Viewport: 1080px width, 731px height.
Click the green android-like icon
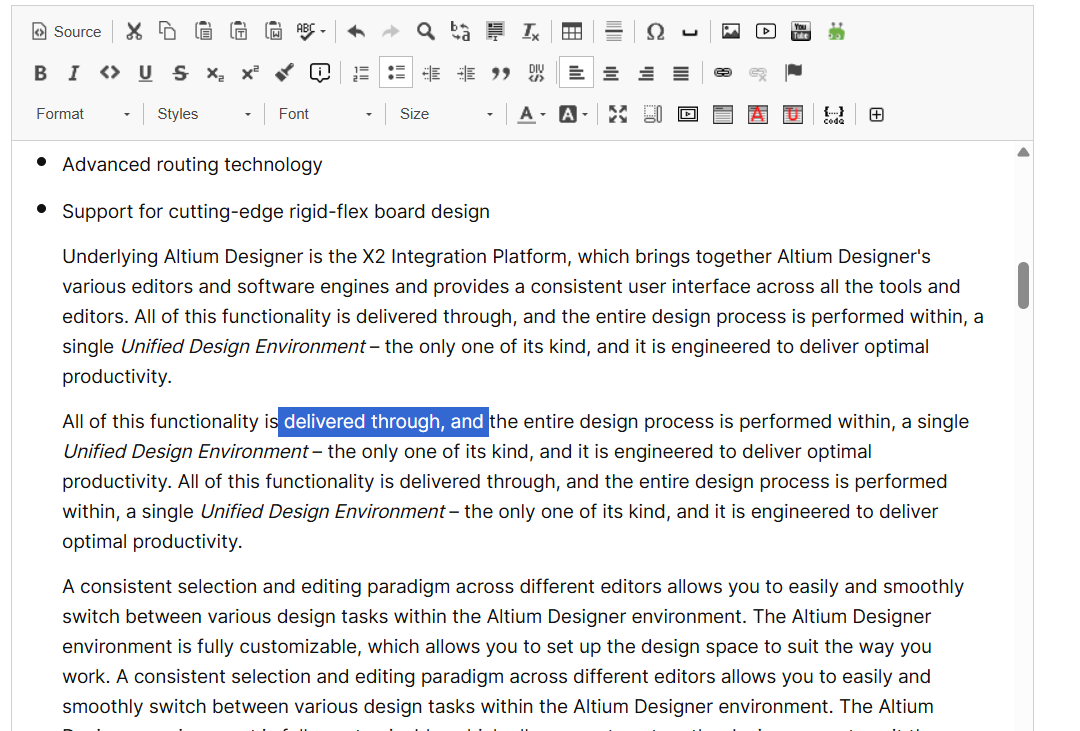[836, 32]
